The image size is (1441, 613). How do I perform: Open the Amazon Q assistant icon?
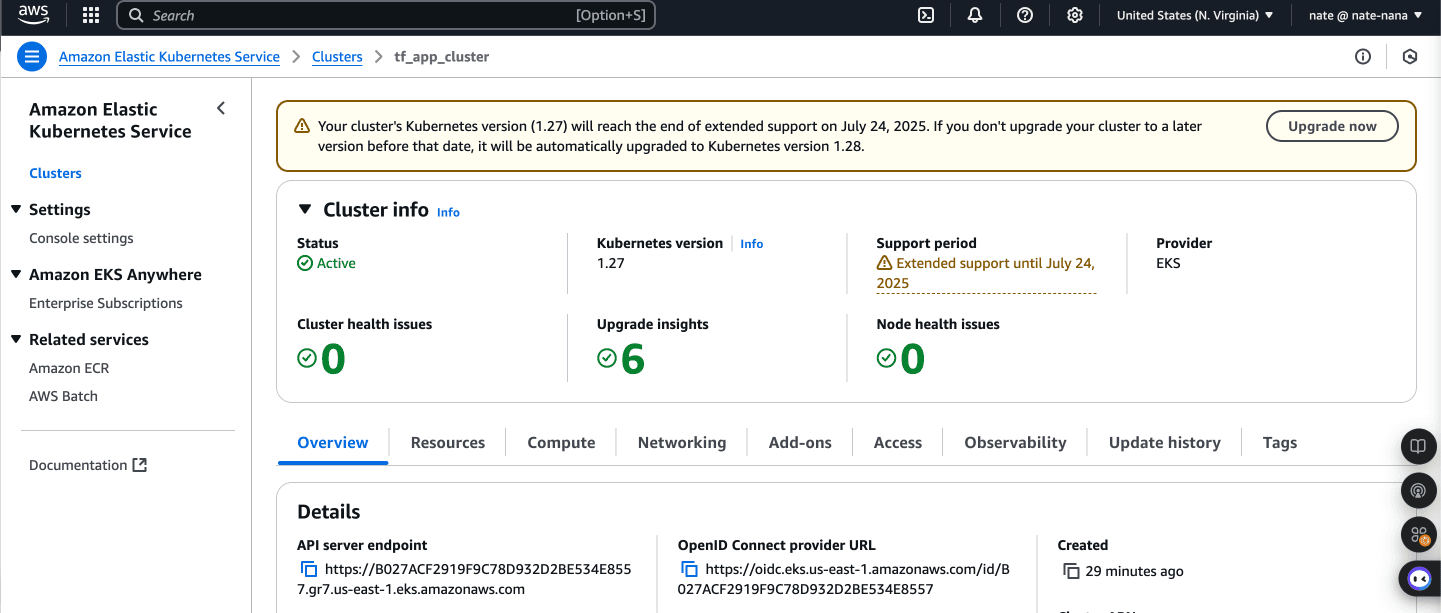pyautogui.click(x=1418, y=578)
